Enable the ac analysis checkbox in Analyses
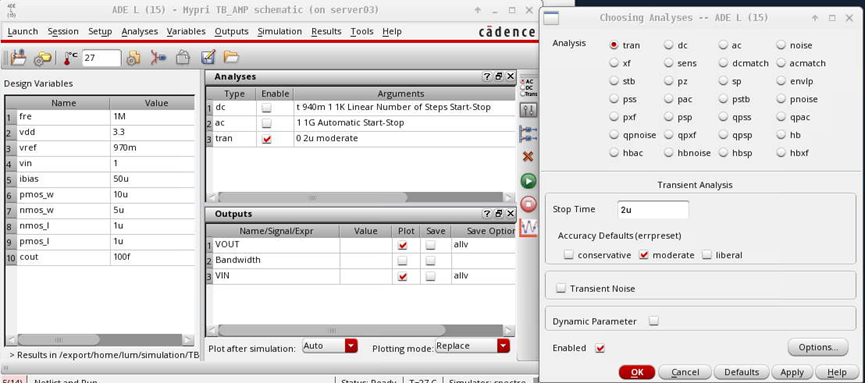 (x=266, y=123)
